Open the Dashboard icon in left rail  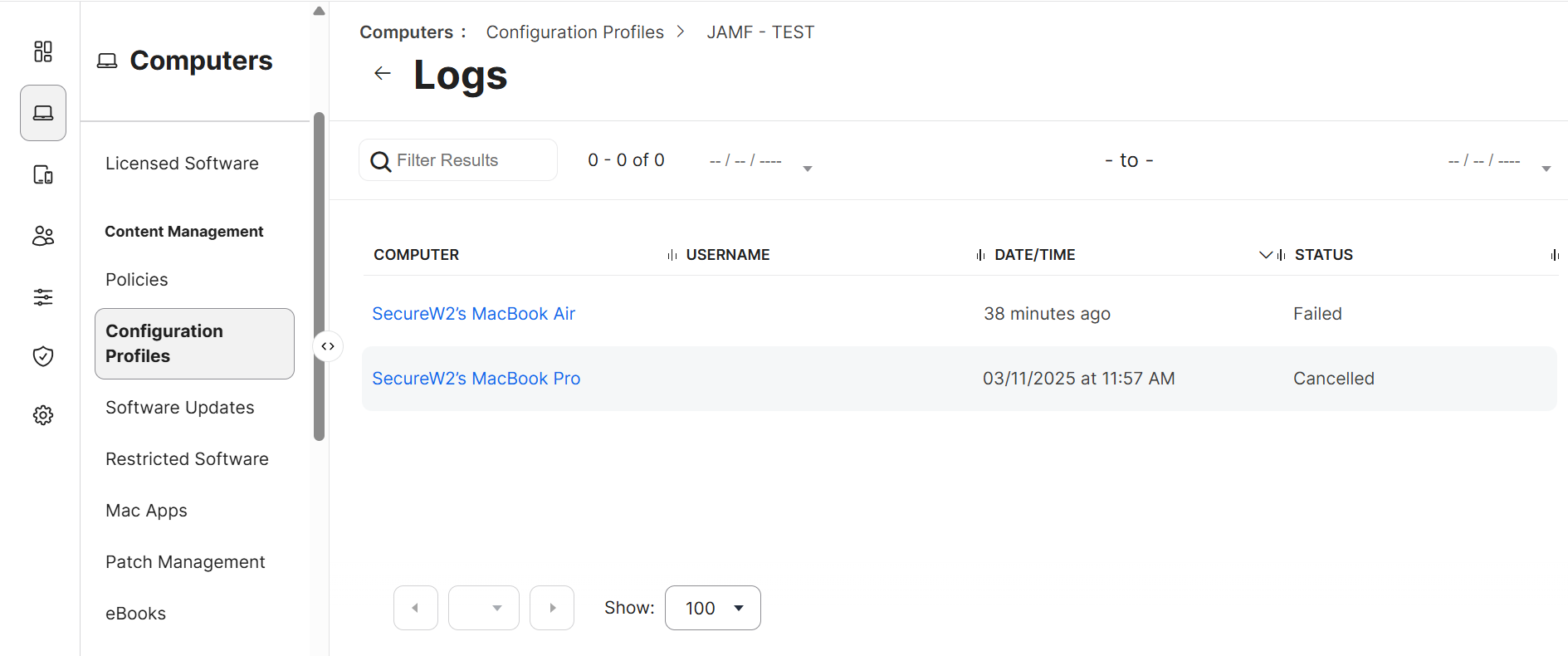point(43,51)
